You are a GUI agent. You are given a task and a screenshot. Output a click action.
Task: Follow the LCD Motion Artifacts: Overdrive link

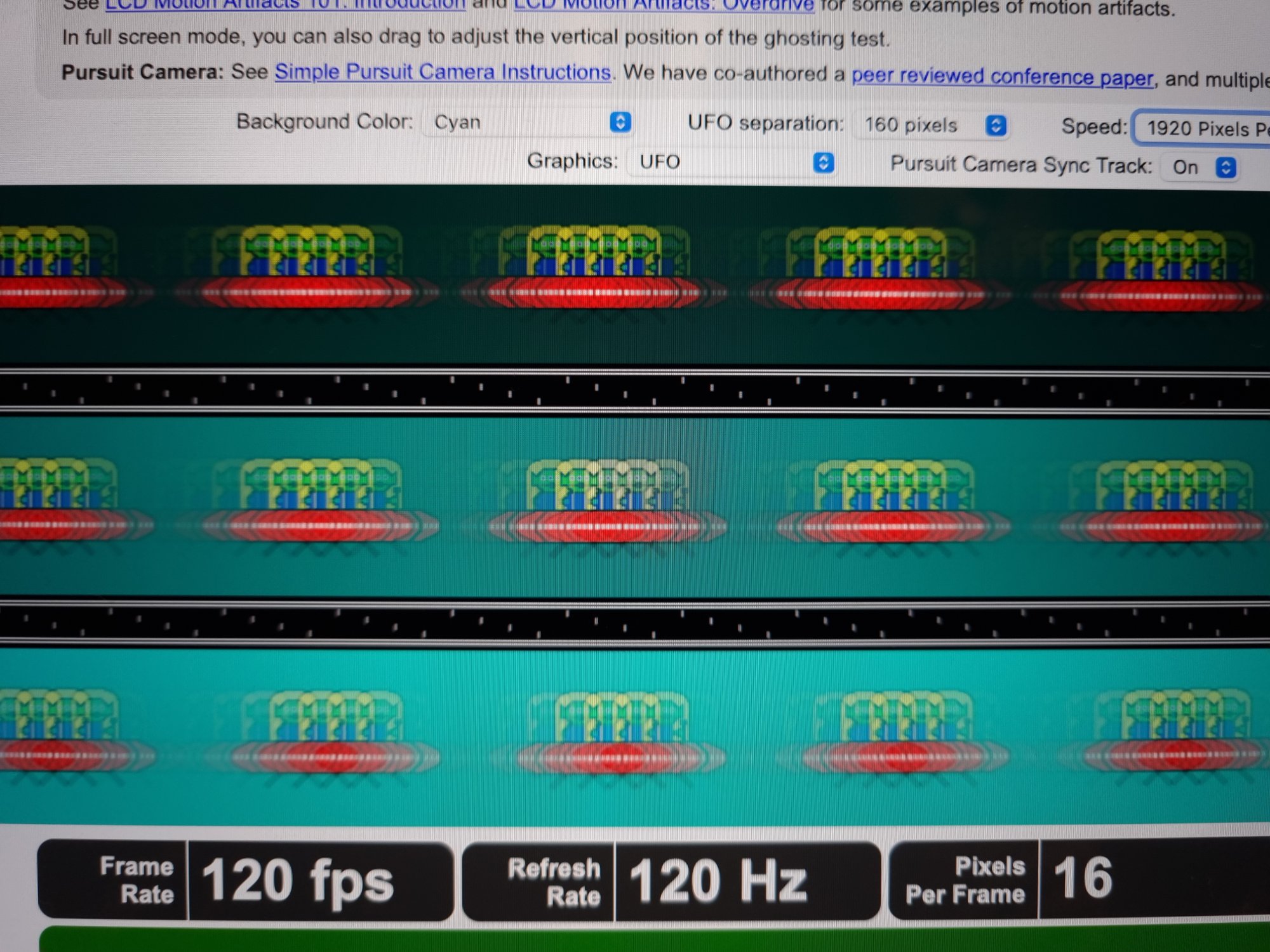click(664, 5)
